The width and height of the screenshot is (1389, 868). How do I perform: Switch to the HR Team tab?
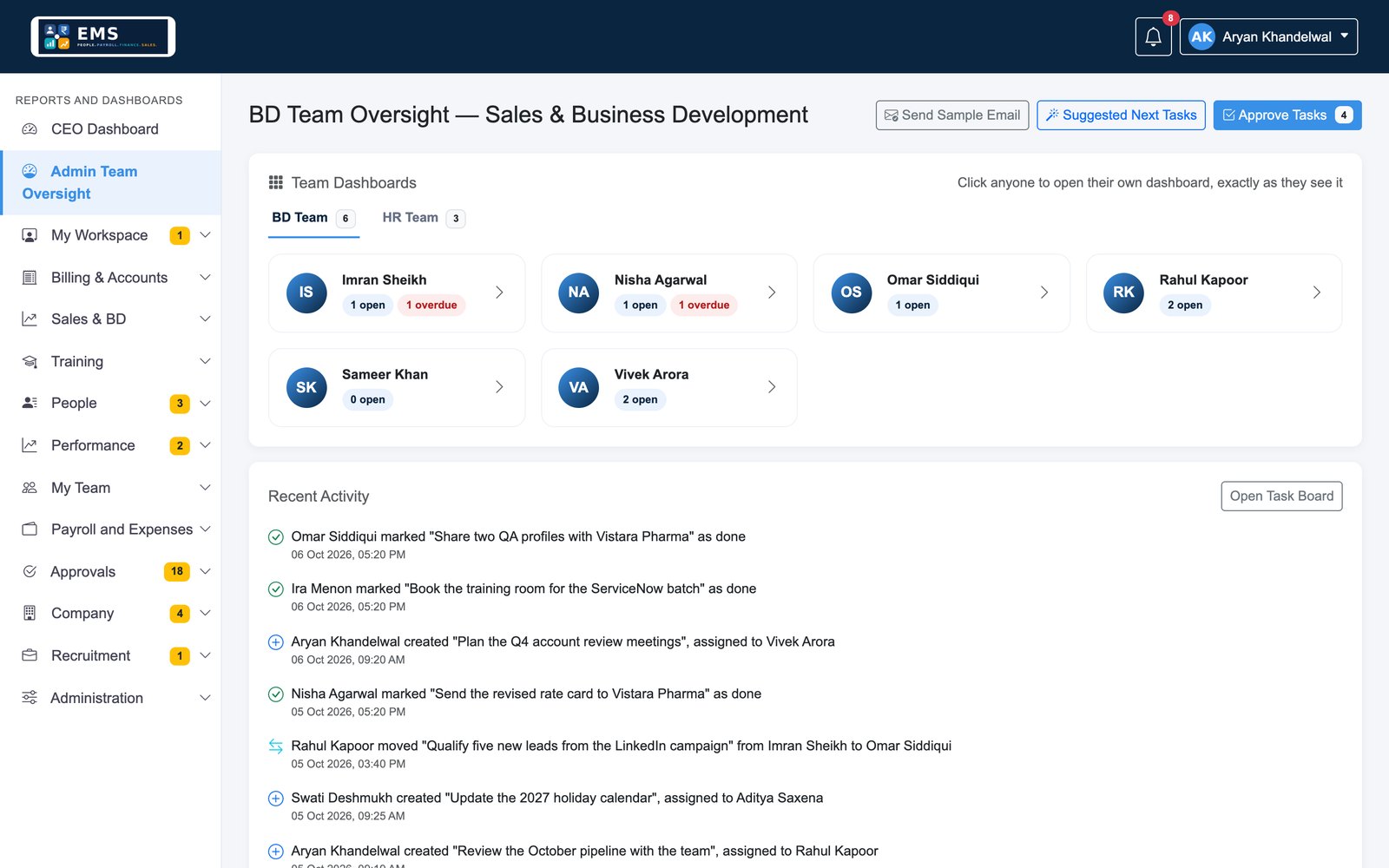click(424, 218)
